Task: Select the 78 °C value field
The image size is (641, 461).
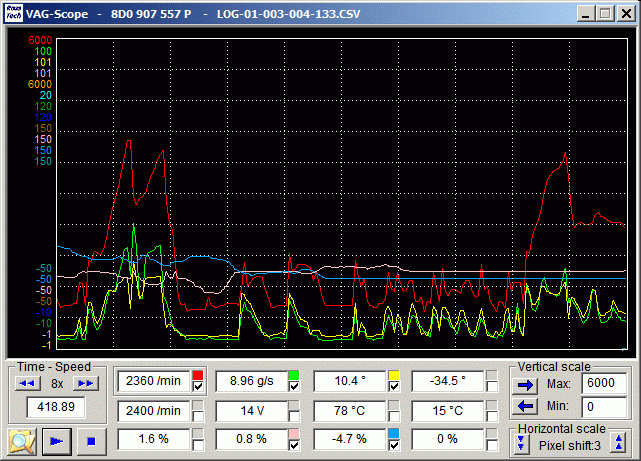Action: tap(350, 411)
